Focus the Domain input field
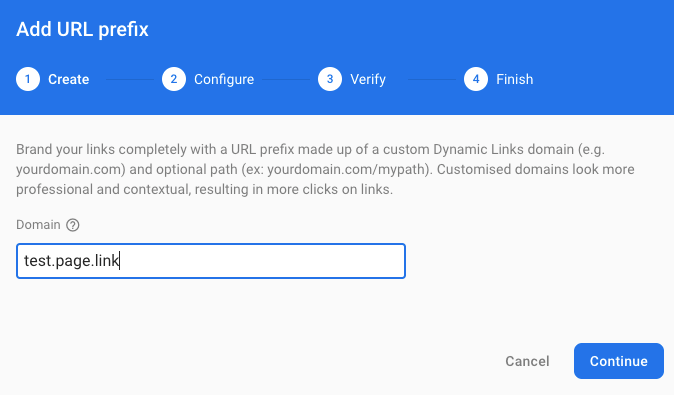674x395 pixels. pos(211,261)
